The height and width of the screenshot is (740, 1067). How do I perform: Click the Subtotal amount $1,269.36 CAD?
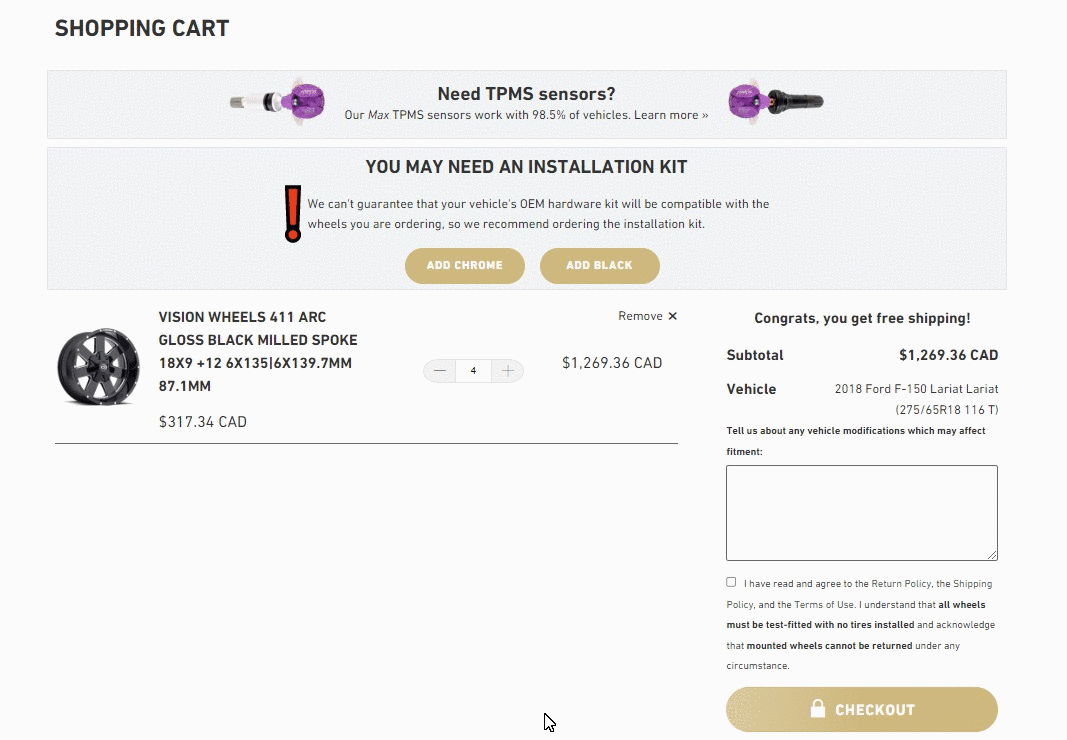[x=948, y=355]
